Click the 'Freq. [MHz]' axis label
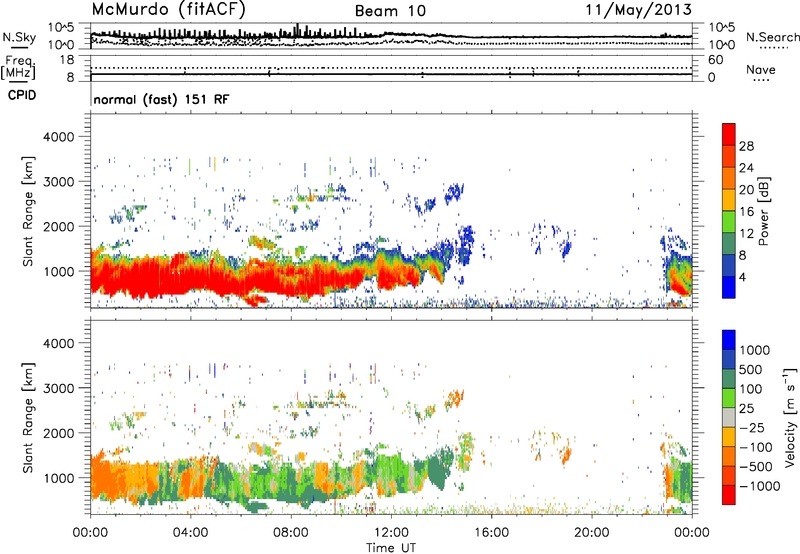This screenshot has width=800, height=554. [x=18, y=68]
